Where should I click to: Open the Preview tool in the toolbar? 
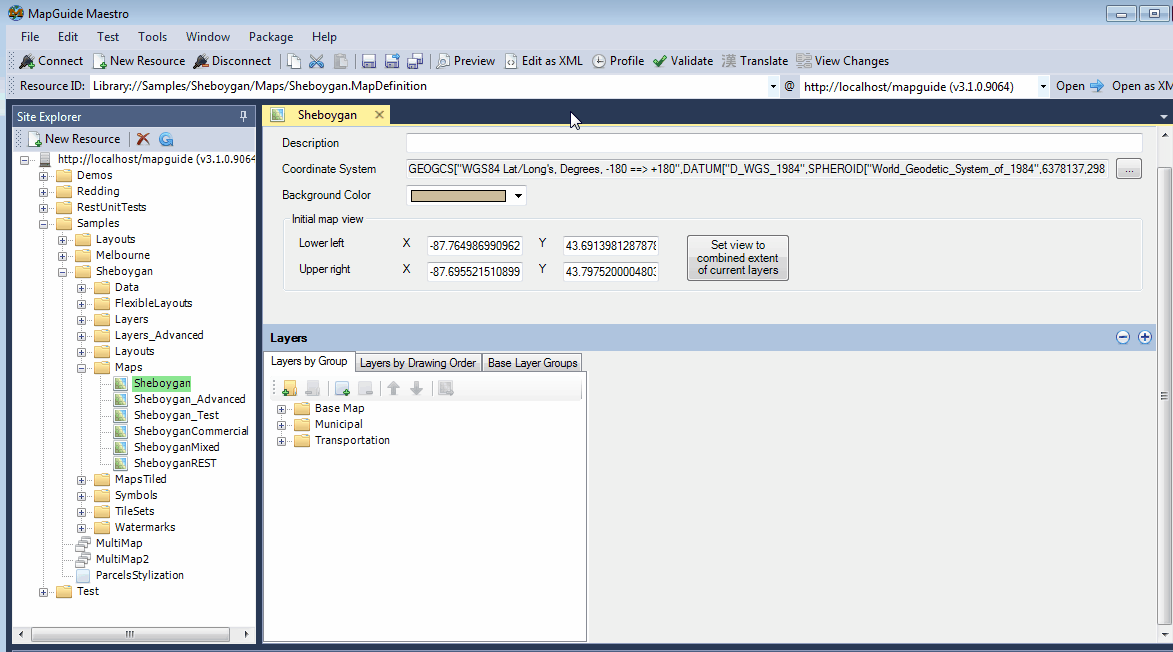click(x=465, y=61)
